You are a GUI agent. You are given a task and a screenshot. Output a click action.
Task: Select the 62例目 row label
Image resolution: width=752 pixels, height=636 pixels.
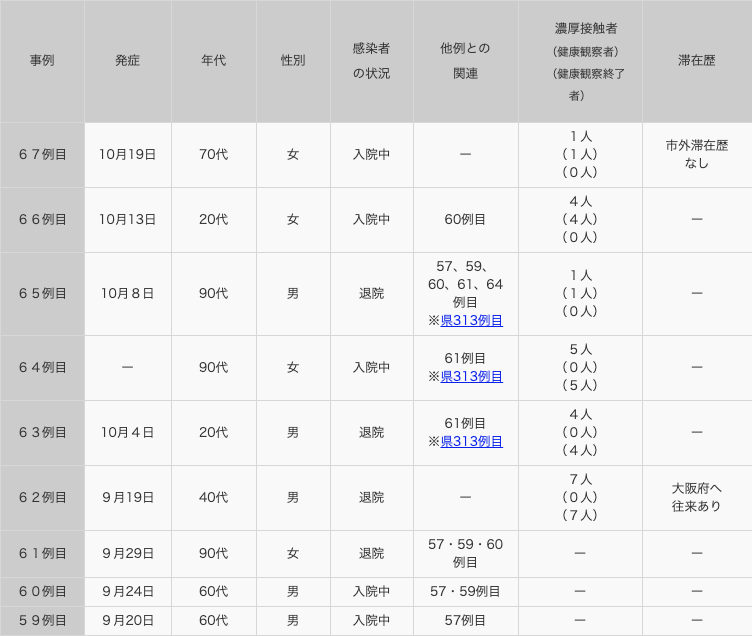(42, 497)
